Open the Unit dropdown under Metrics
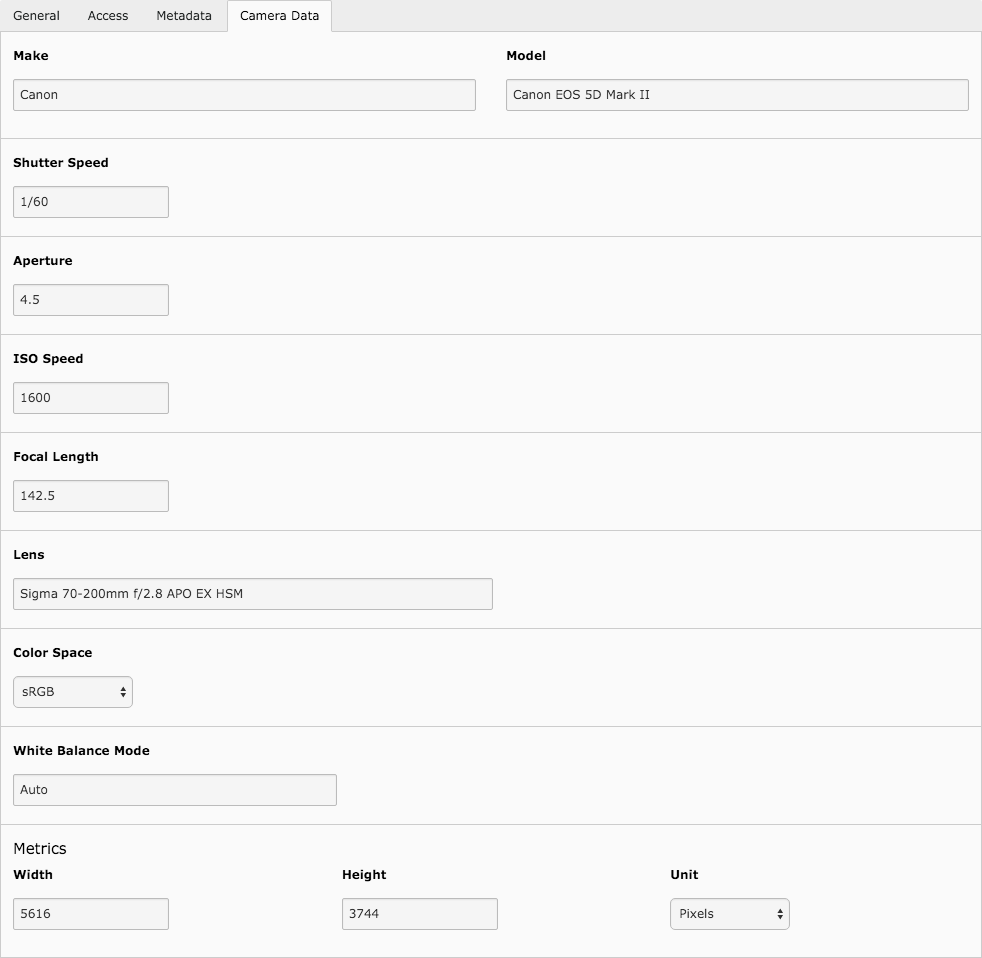The image size is (982, 958). click(729, 913)
